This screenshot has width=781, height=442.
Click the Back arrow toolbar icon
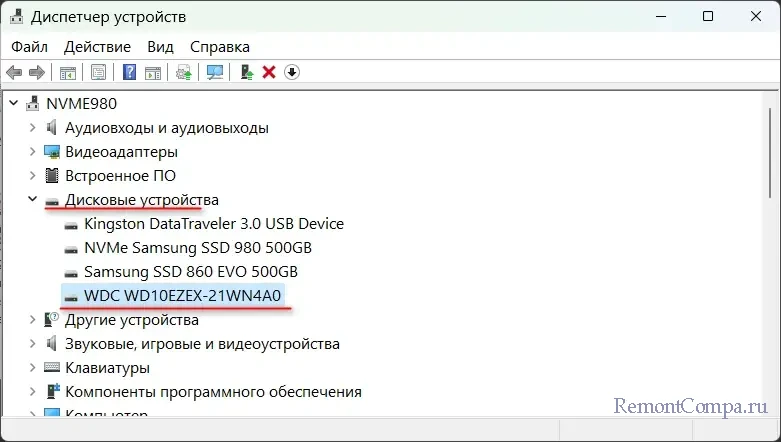tap(14, 72)
